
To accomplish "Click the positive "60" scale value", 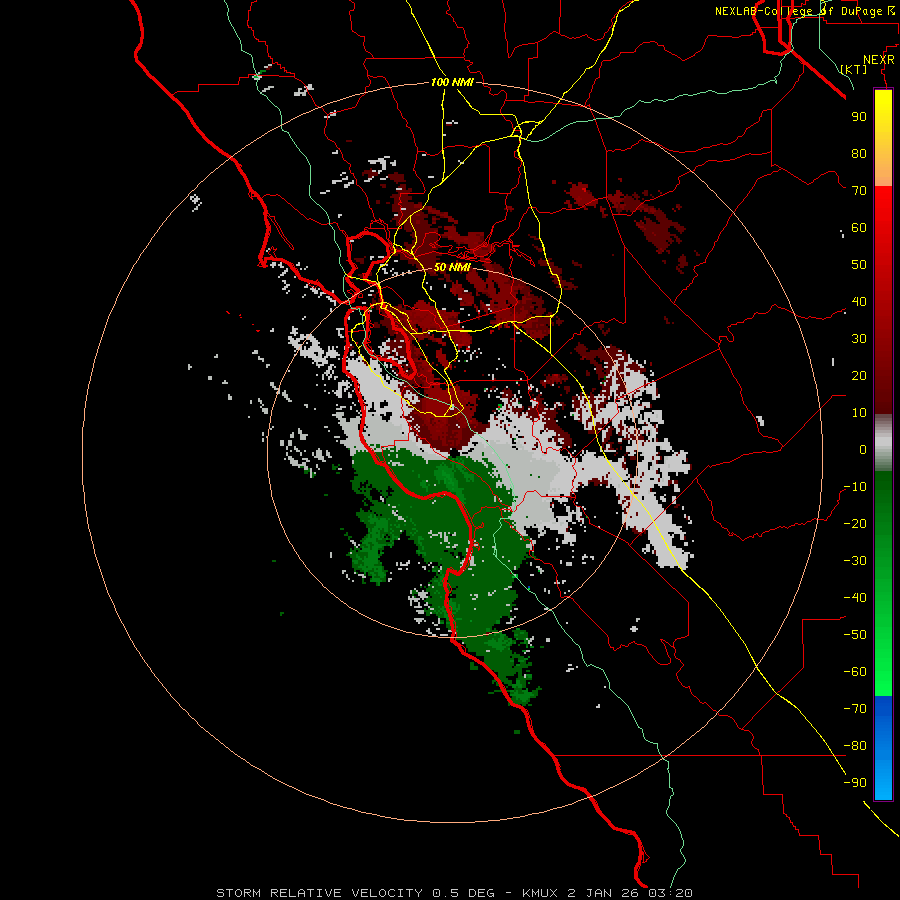I will (859, 228).
